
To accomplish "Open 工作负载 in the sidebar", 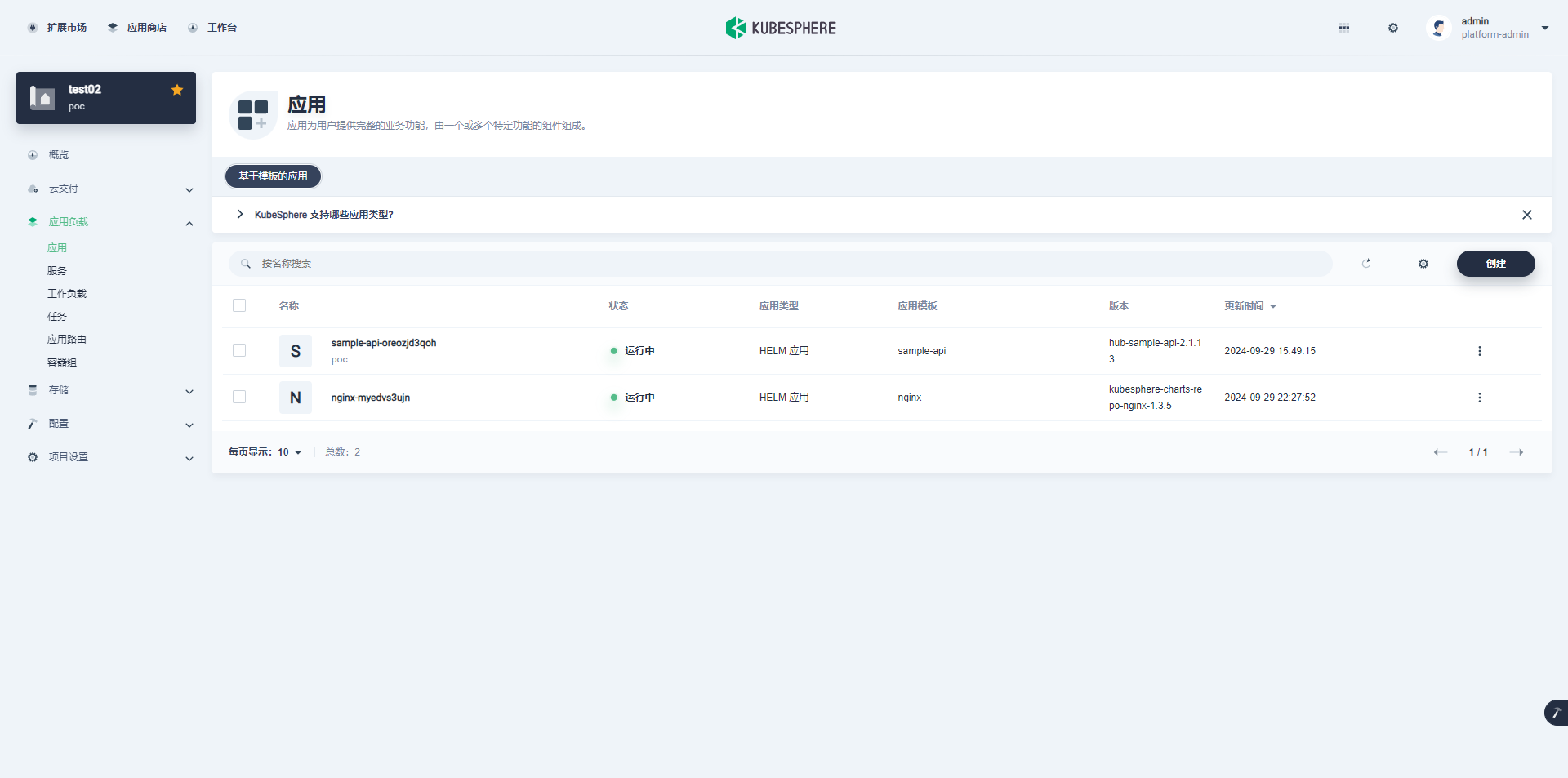I will coord(67,293).
